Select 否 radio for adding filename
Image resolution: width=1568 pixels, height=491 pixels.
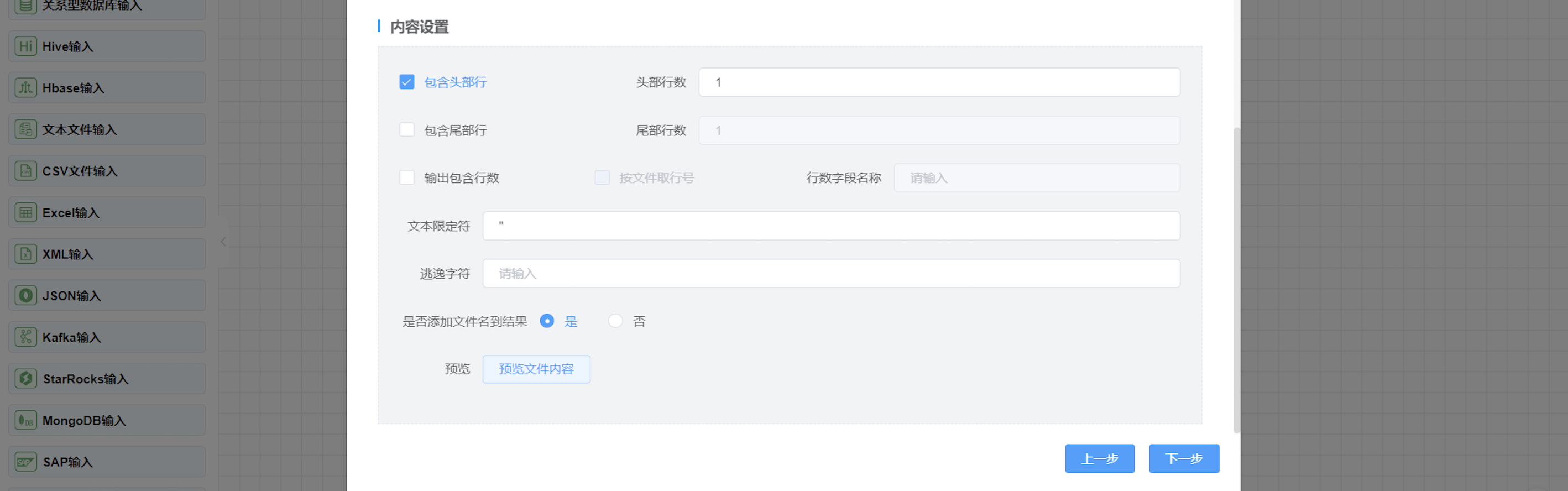[615, 321]
